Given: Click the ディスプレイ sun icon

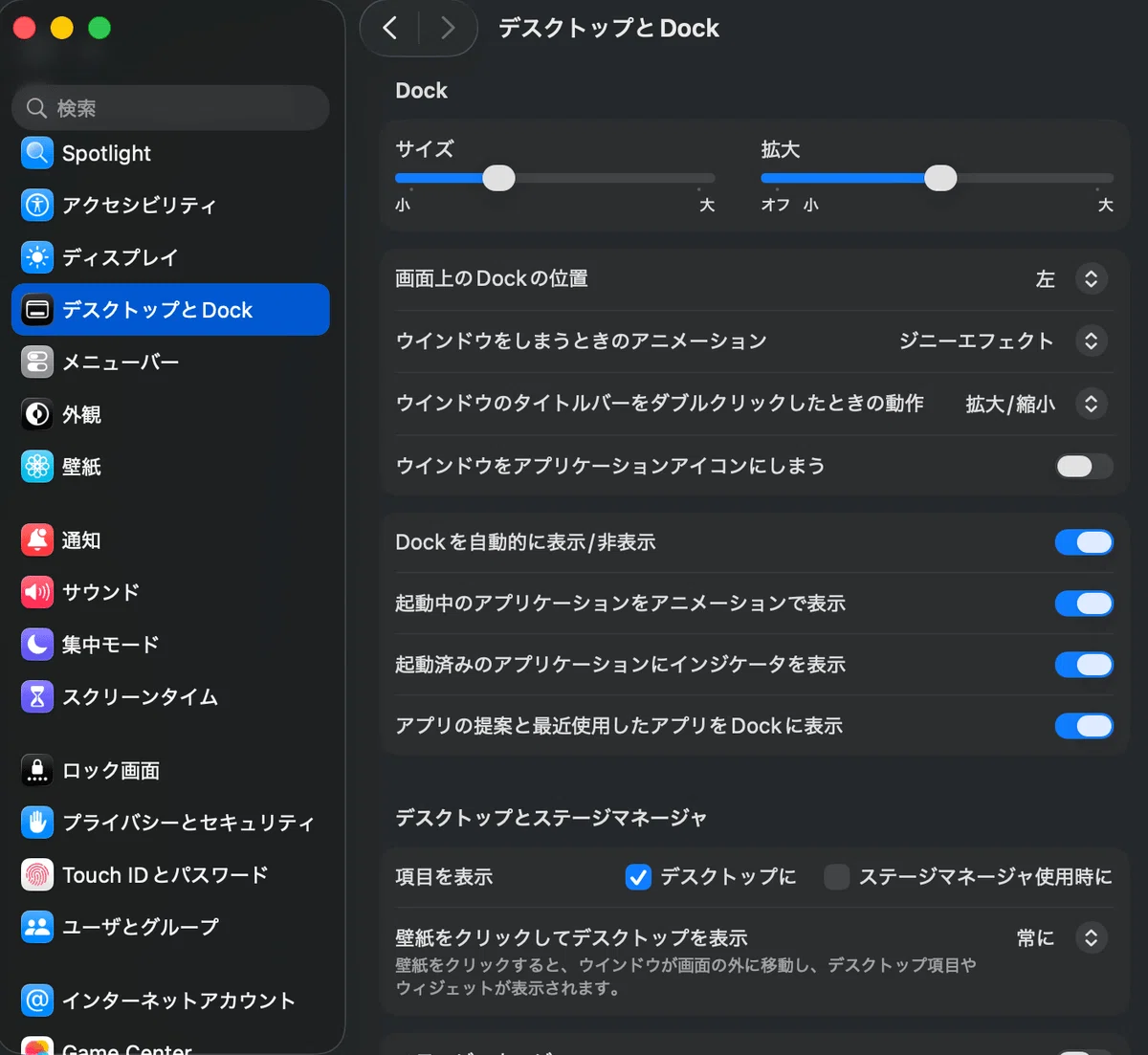Looking at the screenshot, I should point(37,257).
